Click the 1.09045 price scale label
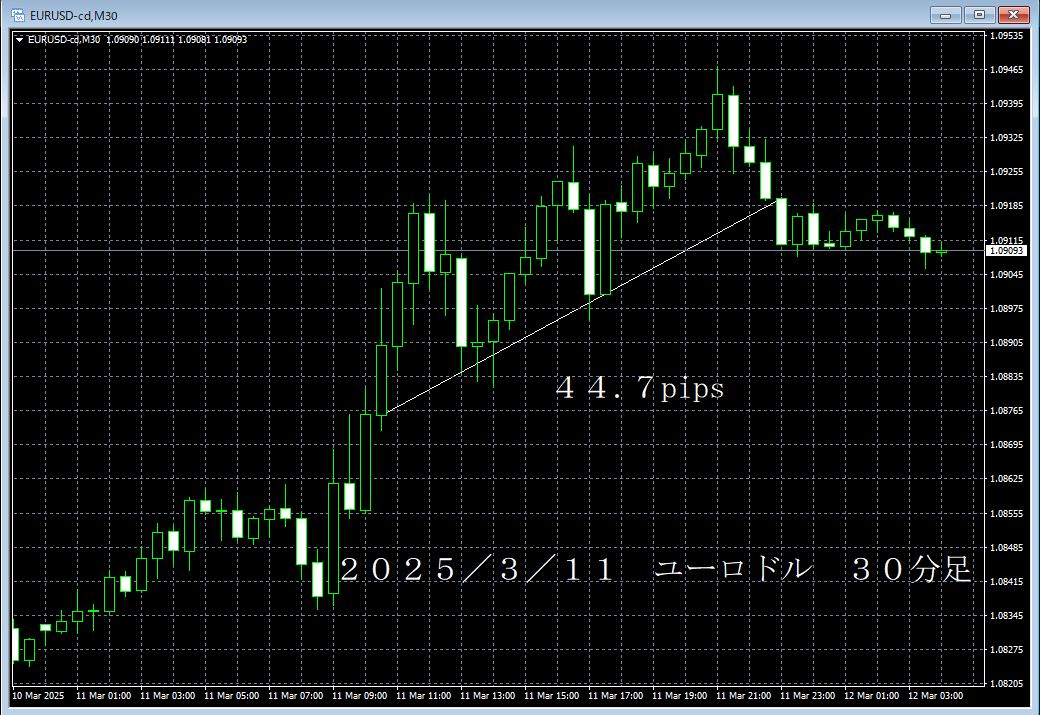The height and width of the screenshot is (715, 1040). (1006, 275)
